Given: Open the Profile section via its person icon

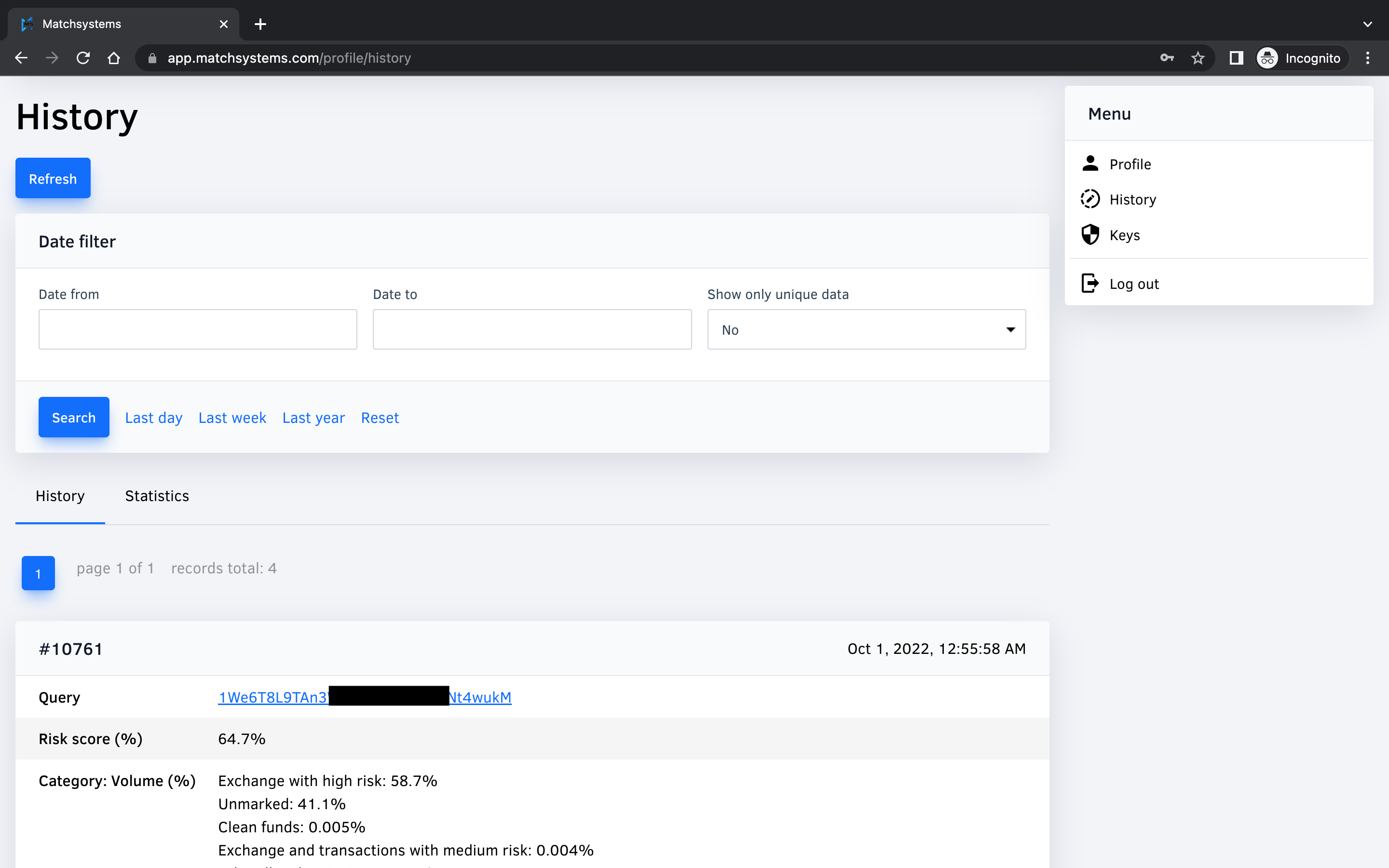Looking at the screenshot, I should click(1091, 163).
